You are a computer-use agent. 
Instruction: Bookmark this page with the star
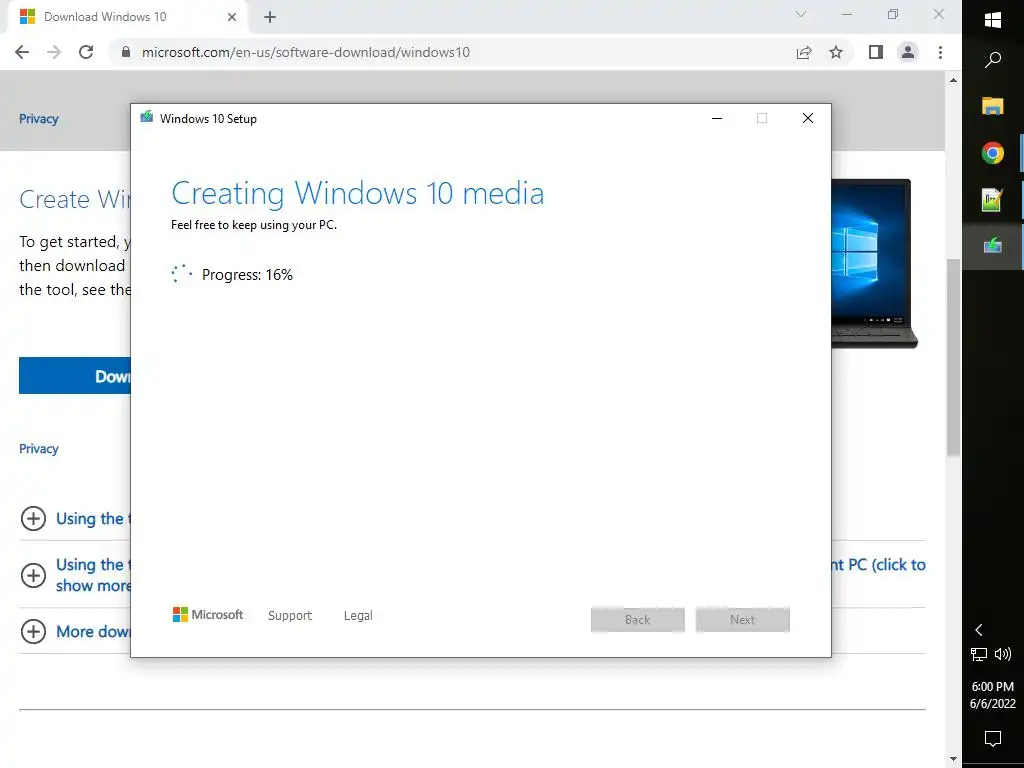[836, 52]
